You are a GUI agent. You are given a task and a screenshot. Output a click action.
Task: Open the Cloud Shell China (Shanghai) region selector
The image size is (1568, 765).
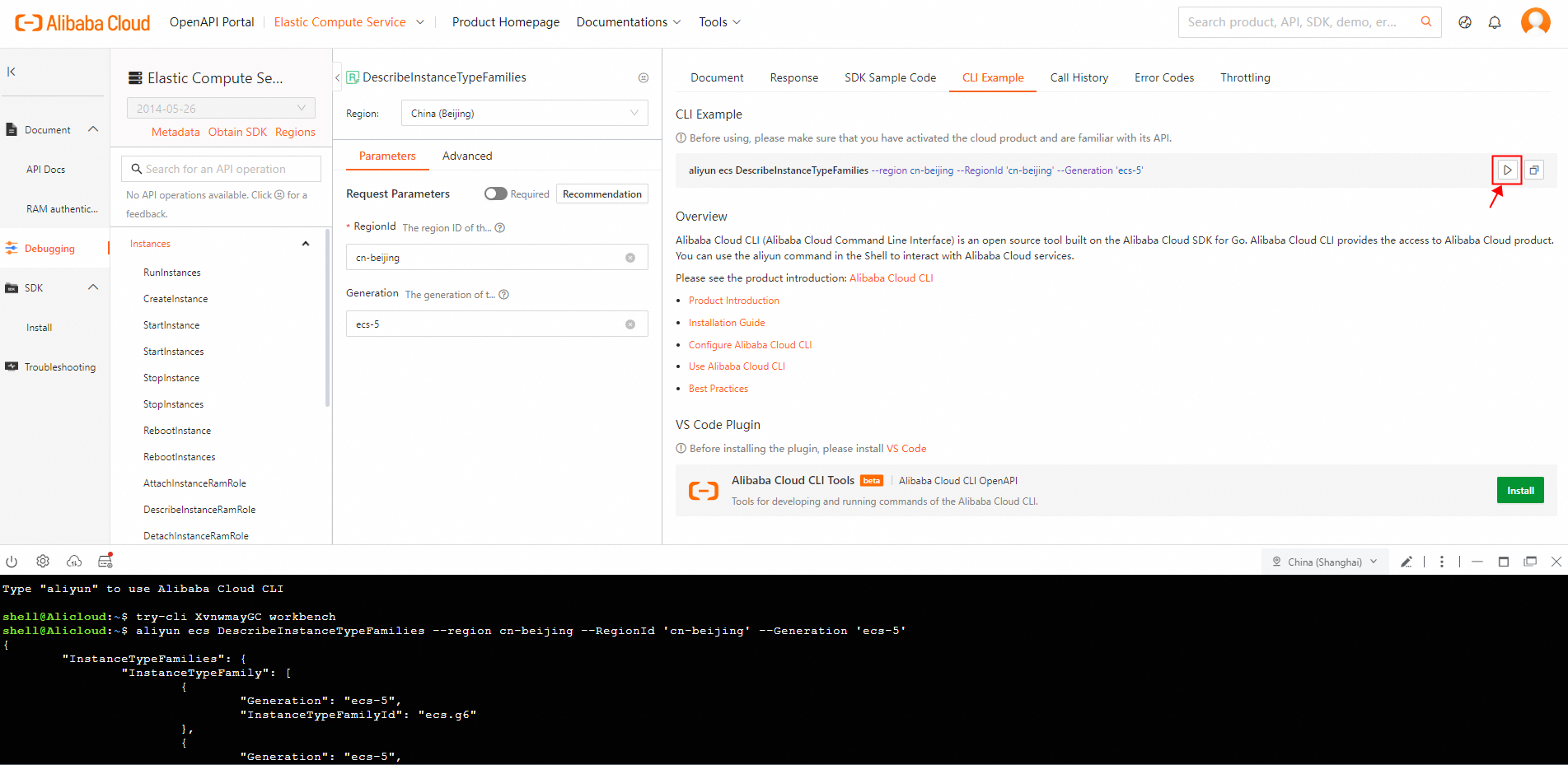[1324, 562]
